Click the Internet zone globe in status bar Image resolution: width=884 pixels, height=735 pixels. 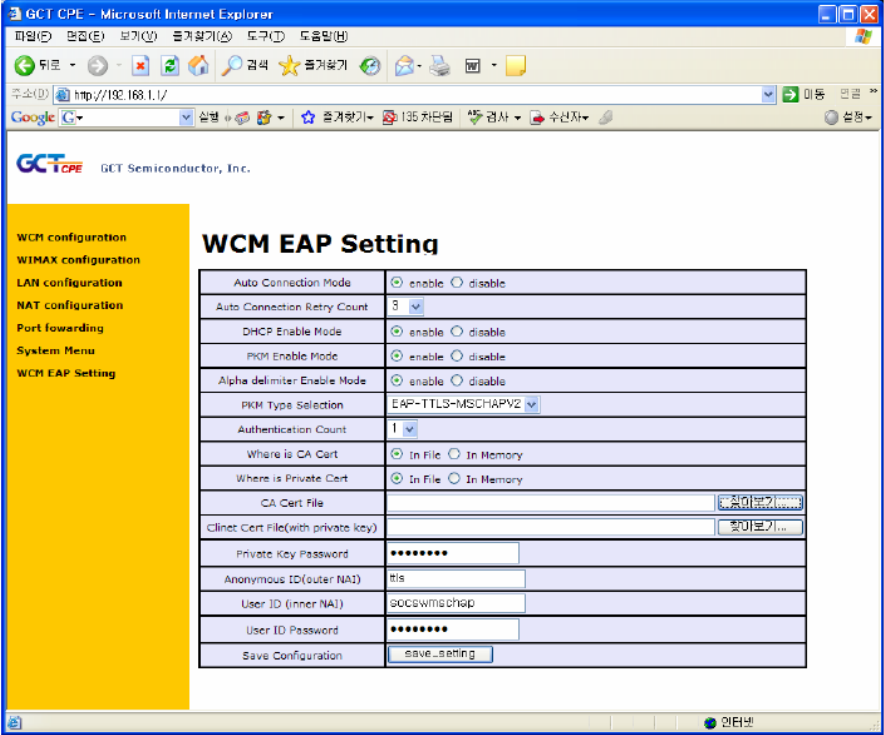tap(710, 723)
